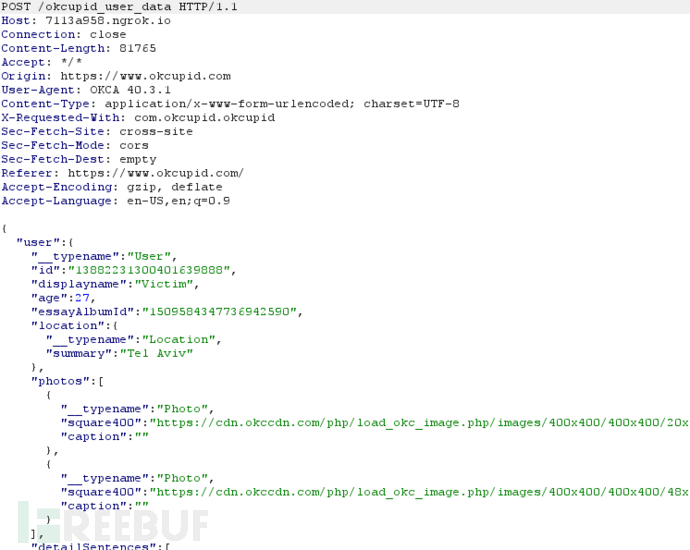Click the Referer URL https://www.okcupid.com/
This screenshot has width=690, height=550.
pos(156,173)
